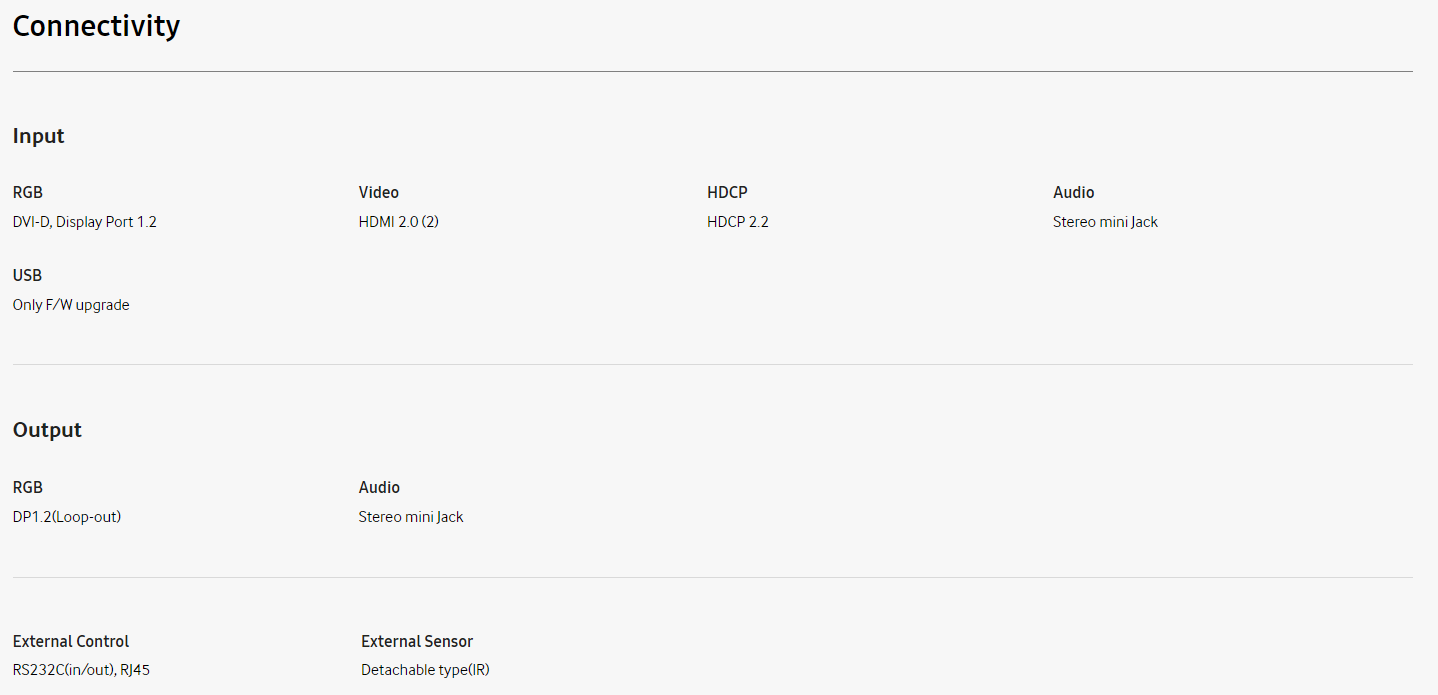
Task: Click the Output subsection heading
Action: tap(47, 430)
